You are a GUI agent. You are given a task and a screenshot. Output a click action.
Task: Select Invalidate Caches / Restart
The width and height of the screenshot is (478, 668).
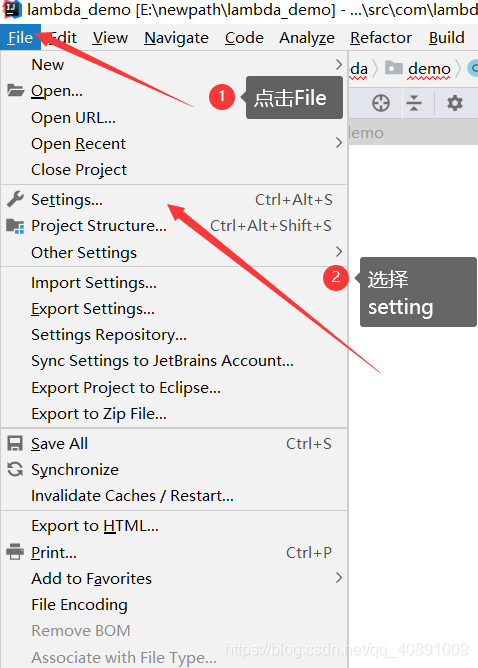tap(132, 496)
